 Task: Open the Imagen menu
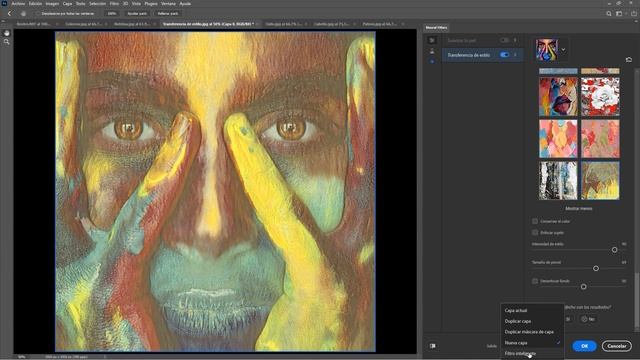pos(52,3)
